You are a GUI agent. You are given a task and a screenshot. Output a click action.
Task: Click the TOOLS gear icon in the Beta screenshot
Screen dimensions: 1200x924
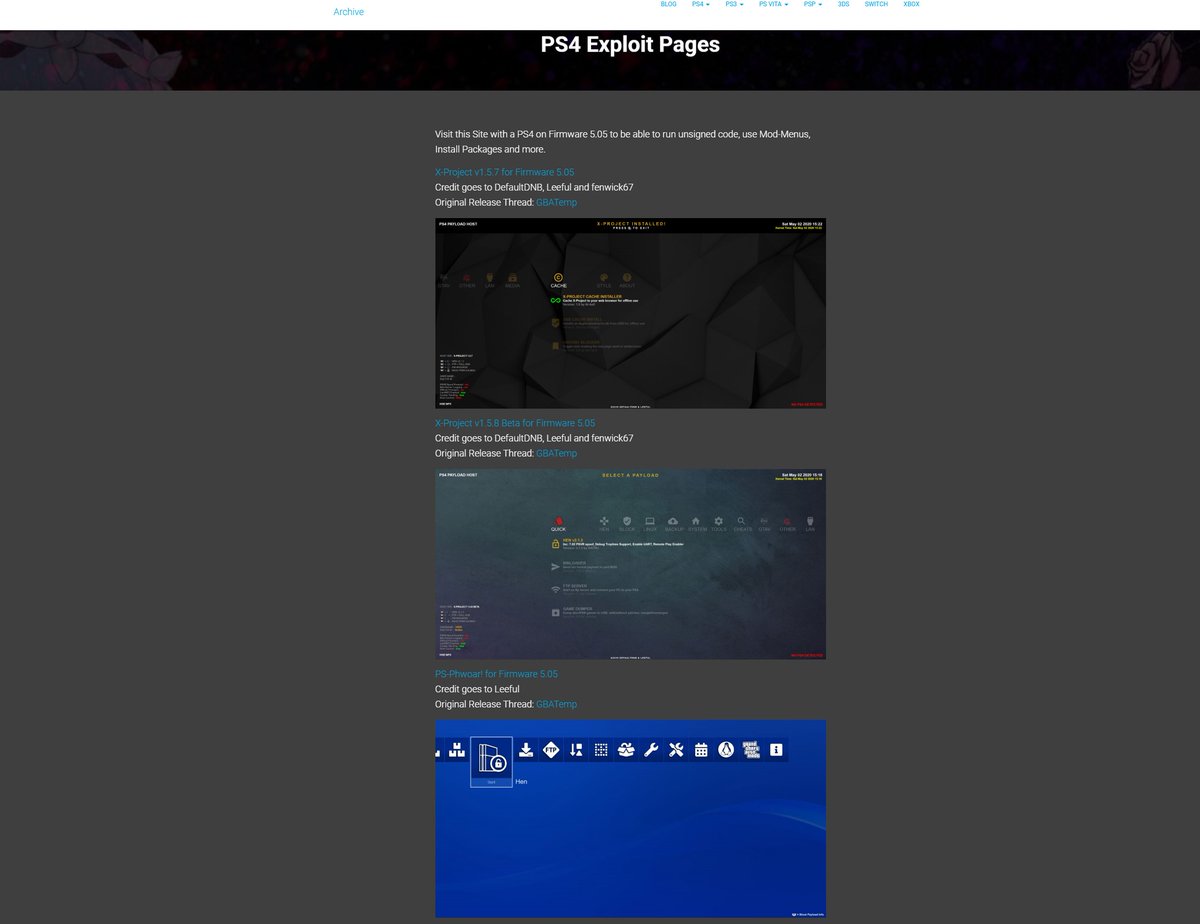[x=719, y=521]
